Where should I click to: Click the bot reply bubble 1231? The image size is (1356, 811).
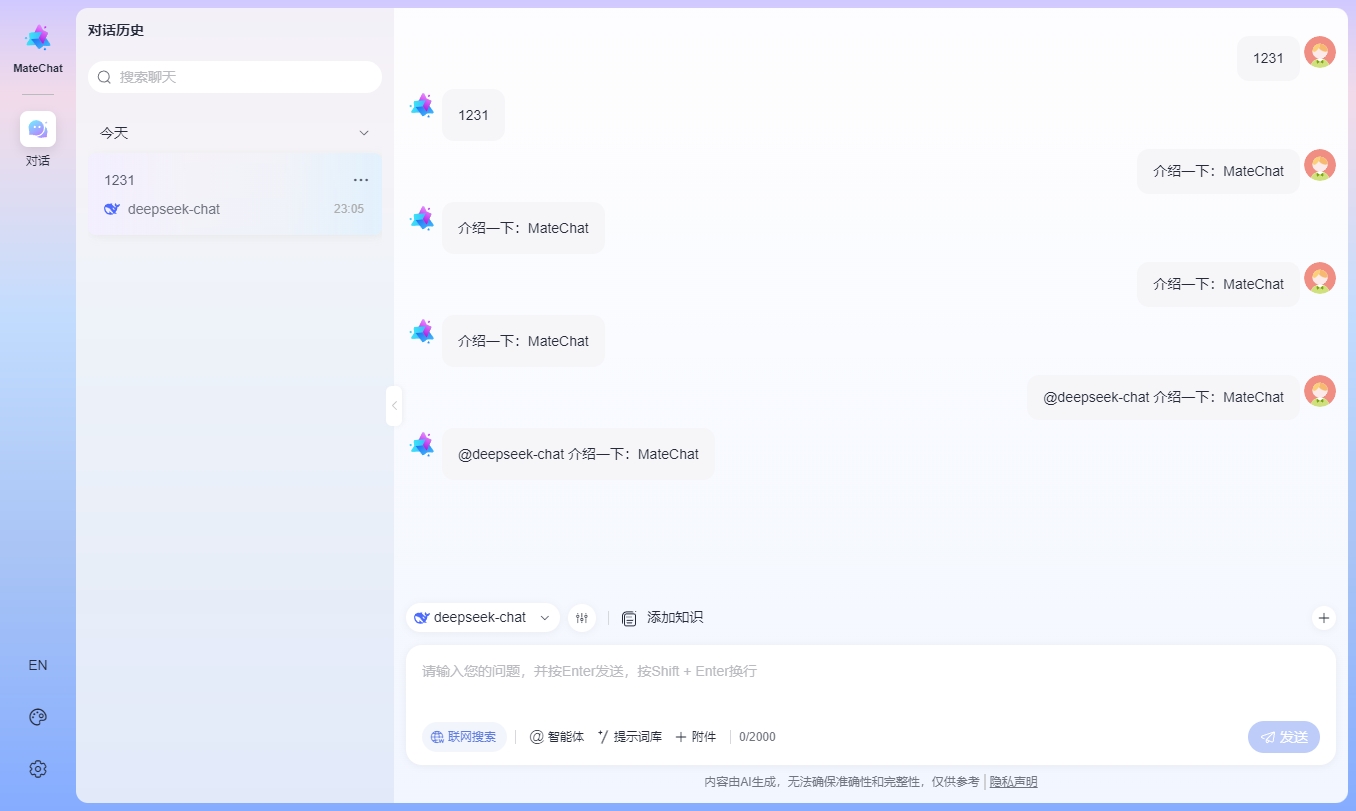point(473,115)
